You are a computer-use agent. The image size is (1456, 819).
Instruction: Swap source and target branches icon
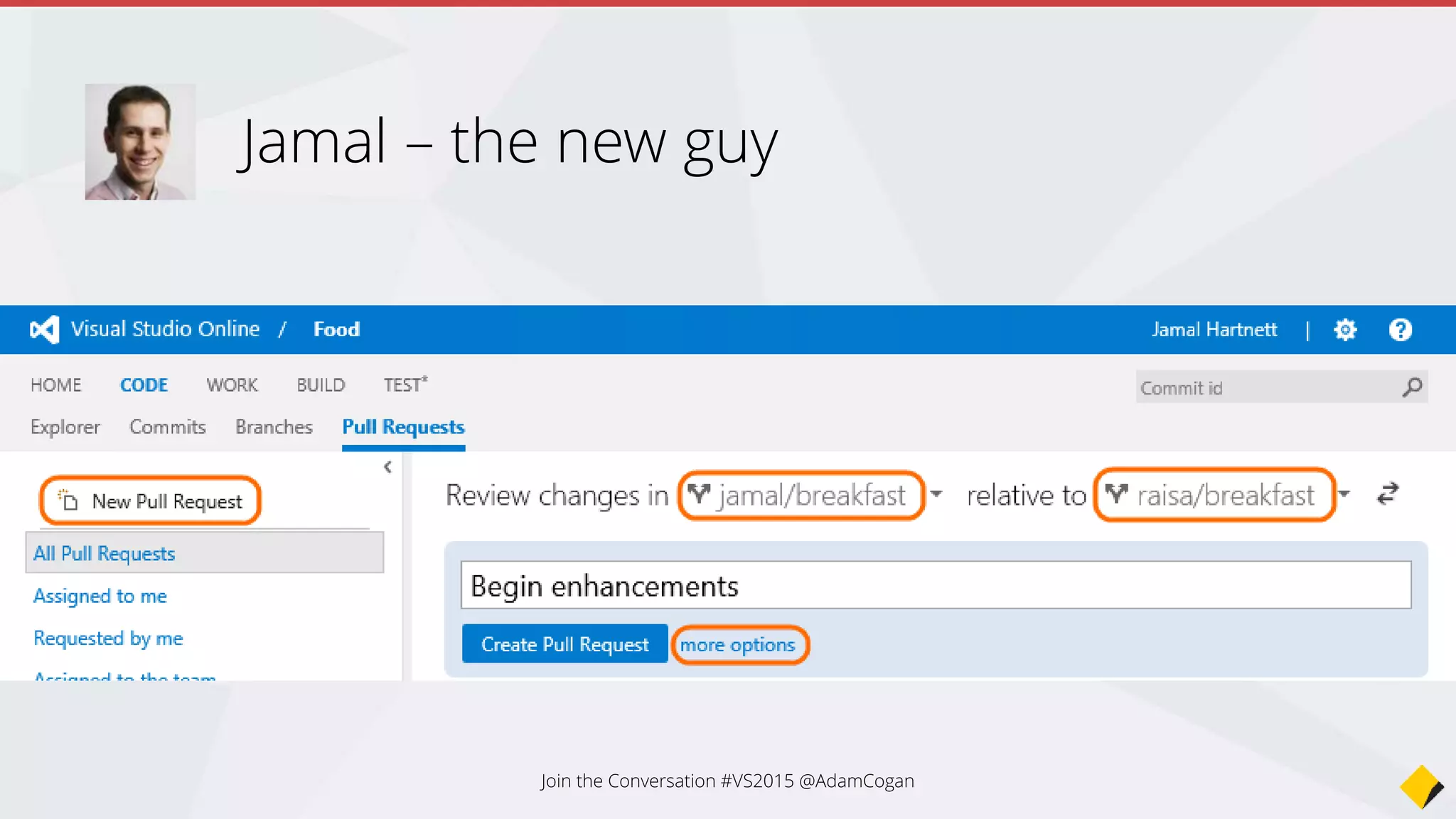1387,494
